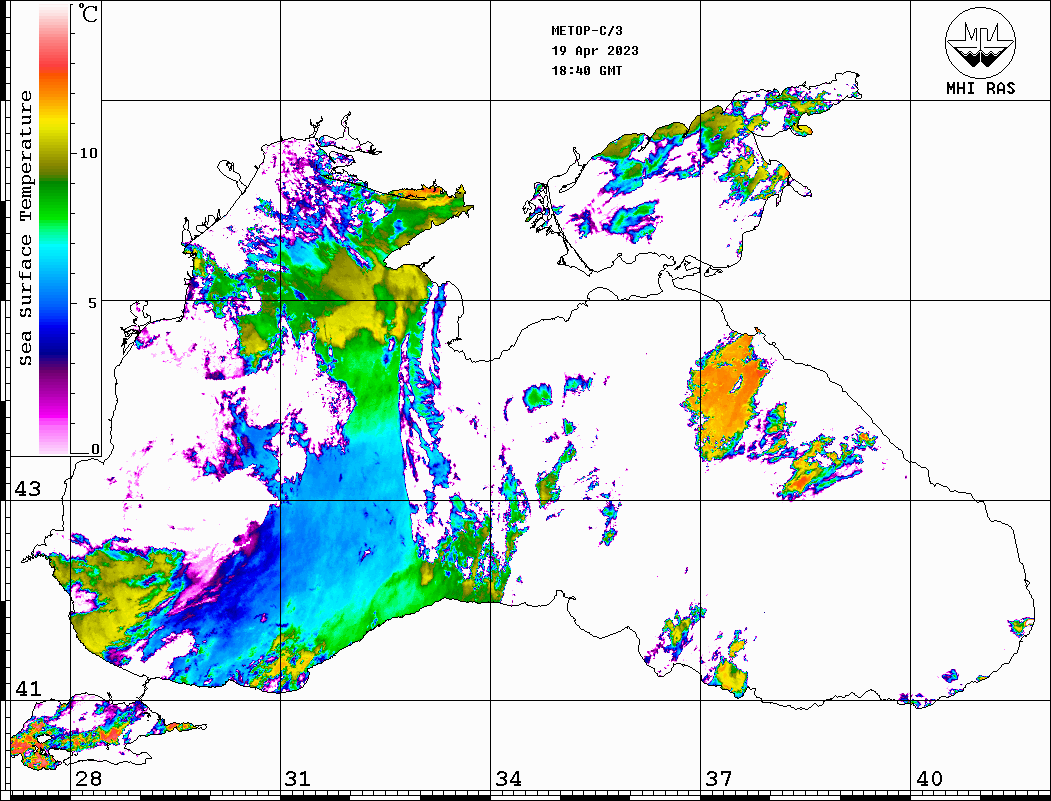Viewport: 1051px width, 801px height.
Task: Click longitude label '37'
Action: coord(719,778)
